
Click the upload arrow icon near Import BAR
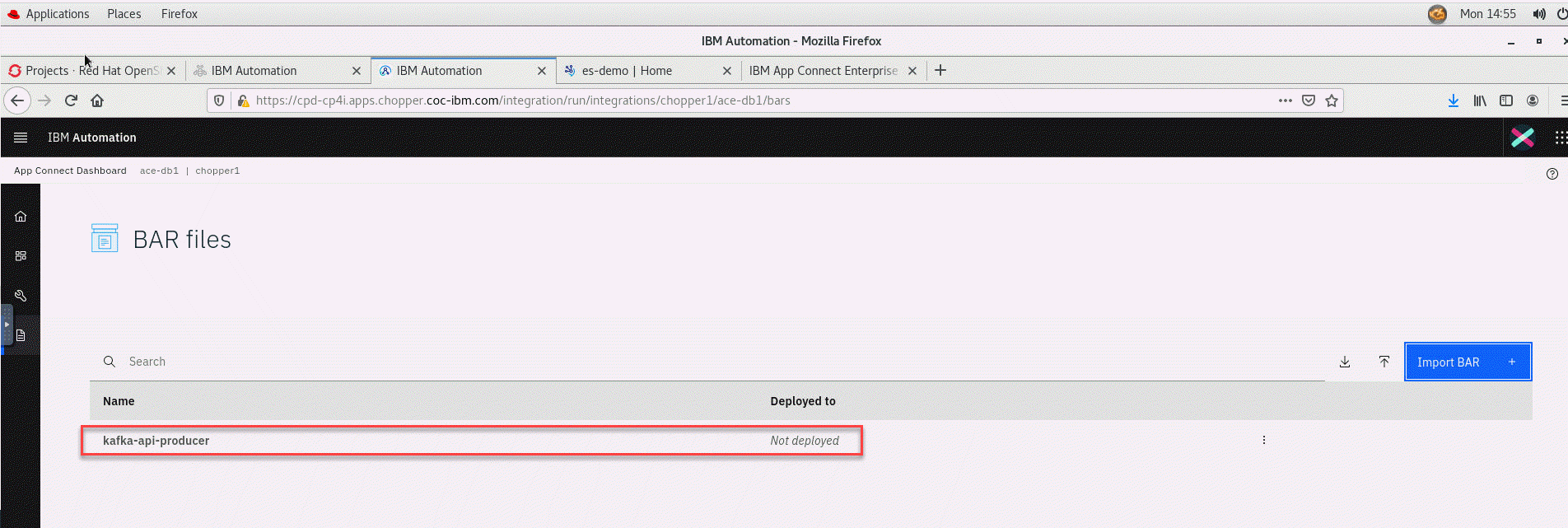(1384, 362)
